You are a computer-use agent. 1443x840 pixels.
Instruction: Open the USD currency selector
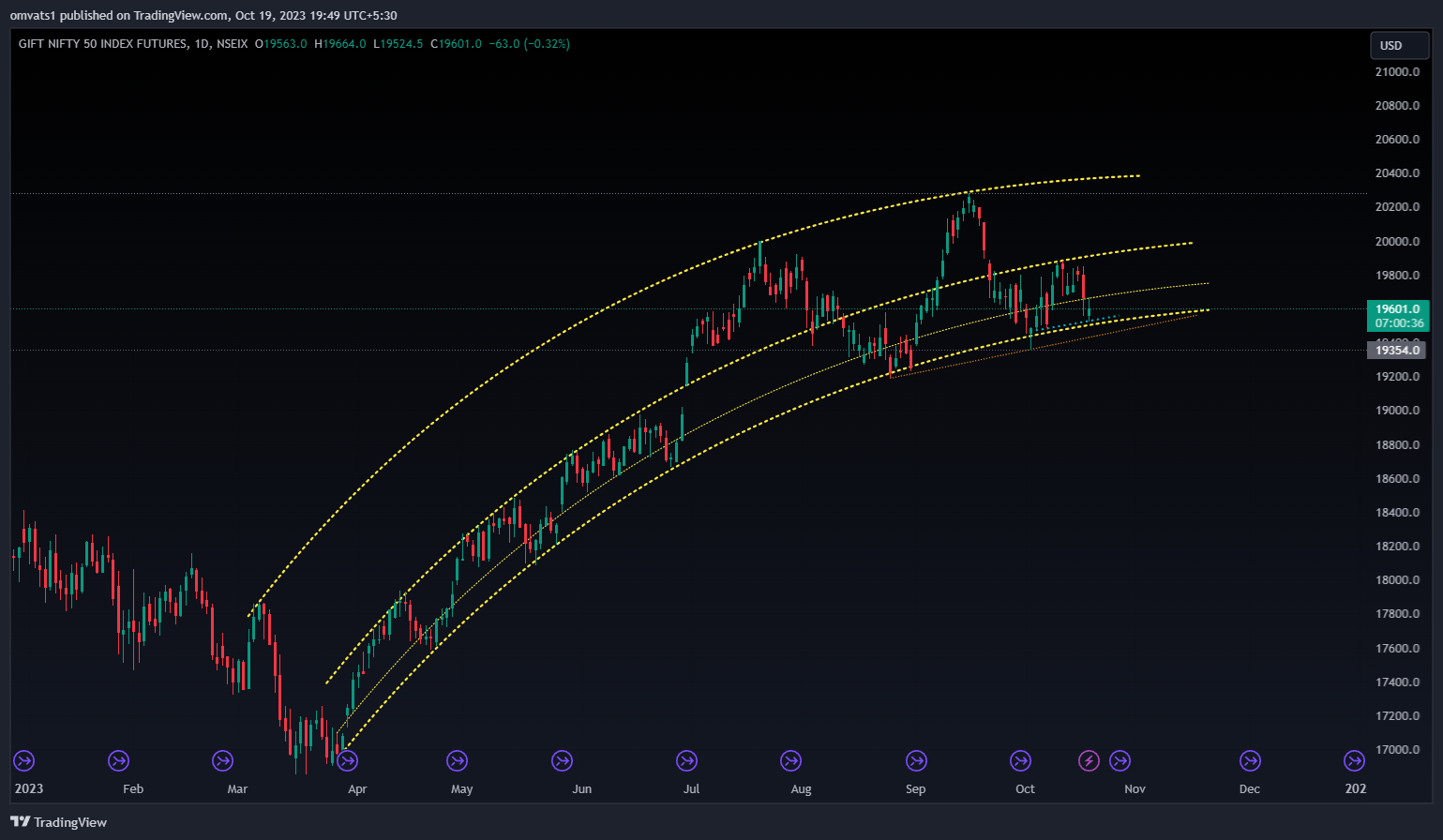pyautogui.click(x=1399, y=45)
